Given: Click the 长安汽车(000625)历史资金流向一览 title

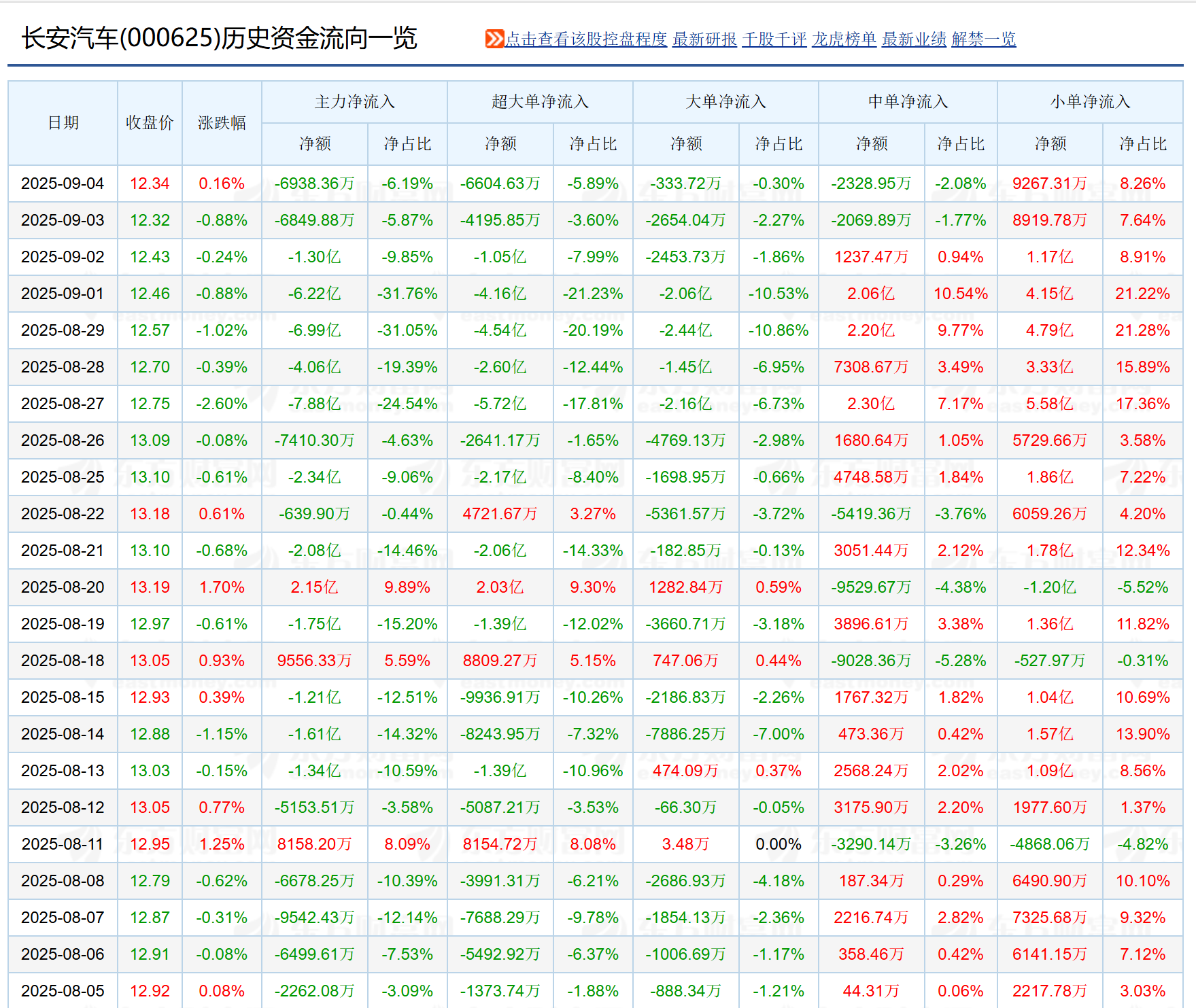Looking at the screenshot, I should [219, 38].
